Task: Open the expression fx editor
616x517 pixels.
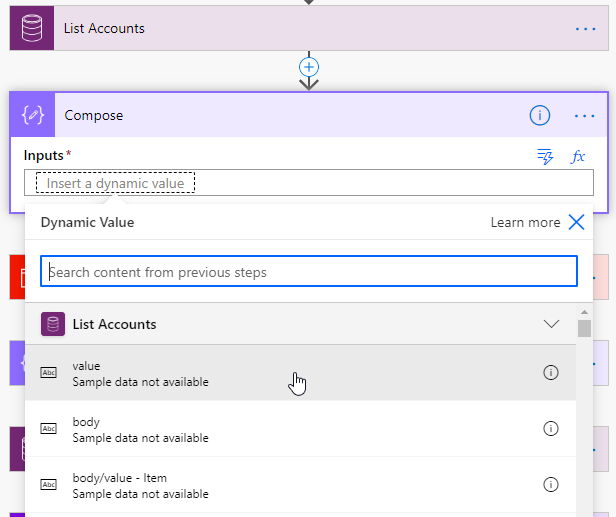Action: coord(578,156)
